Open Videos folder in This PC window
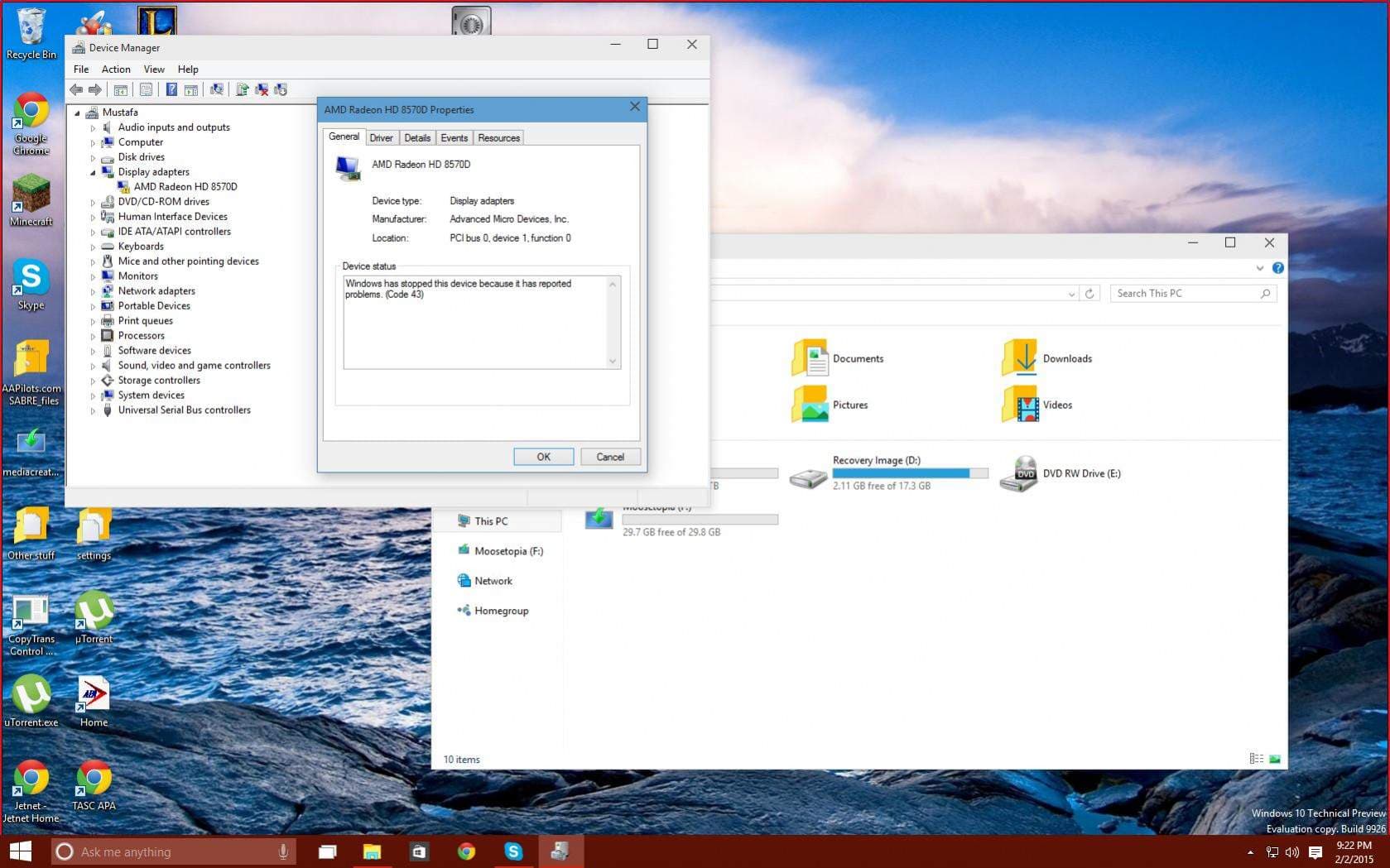The width and height of the screenshot is (1390, 868). tap(1037, 405)
